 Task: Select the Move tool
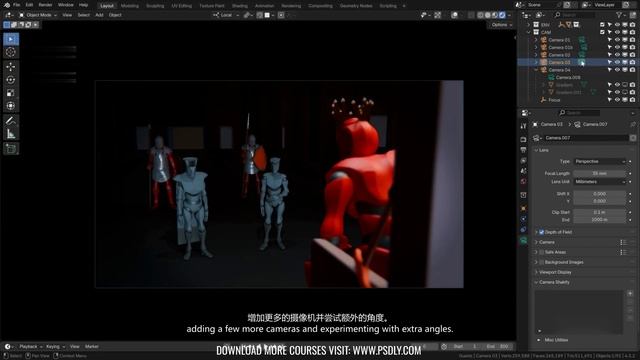[11, 67]
